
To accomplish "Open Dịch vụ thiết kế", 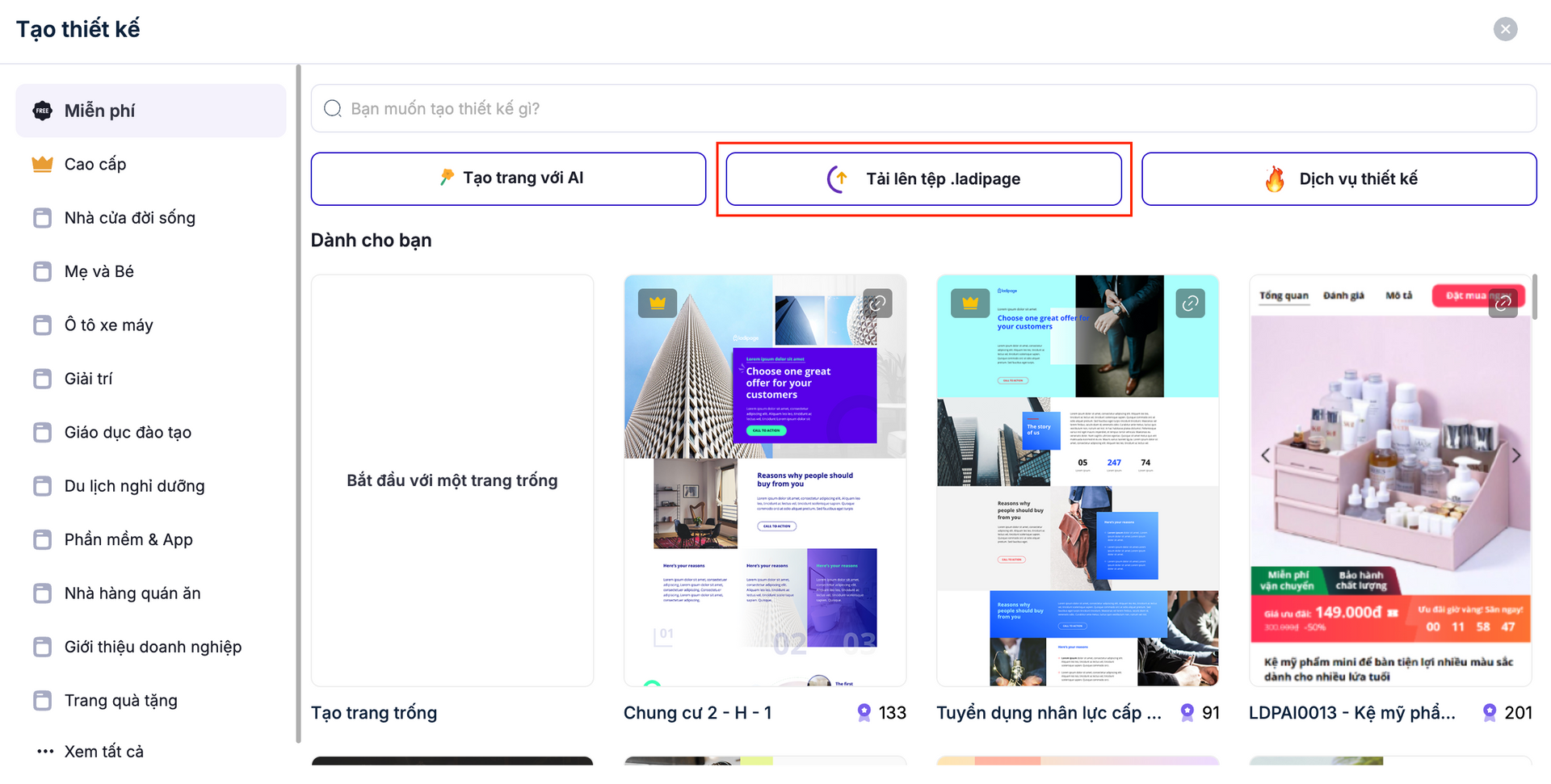I will pos(1339,179).
